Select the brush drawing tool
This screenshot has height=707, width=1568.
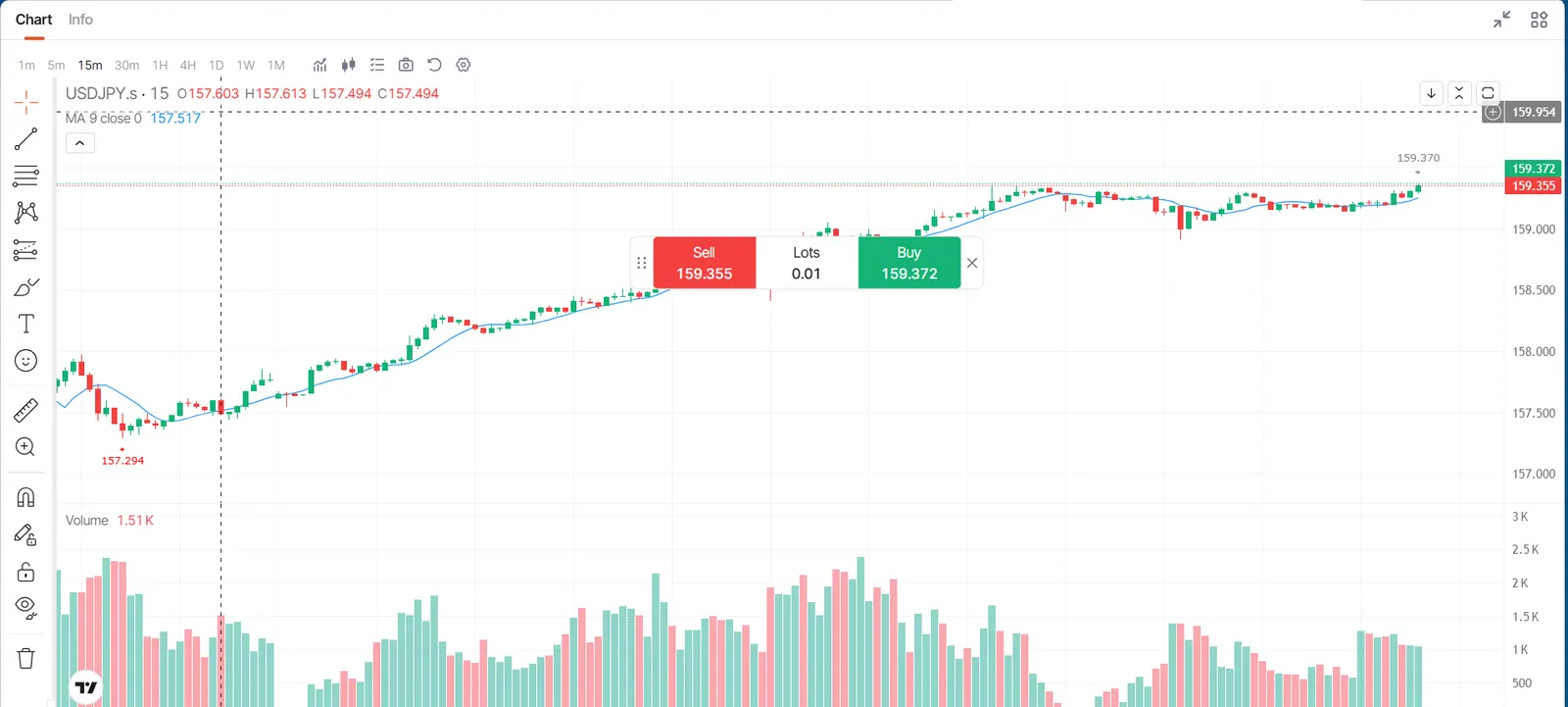click(26, 287)
